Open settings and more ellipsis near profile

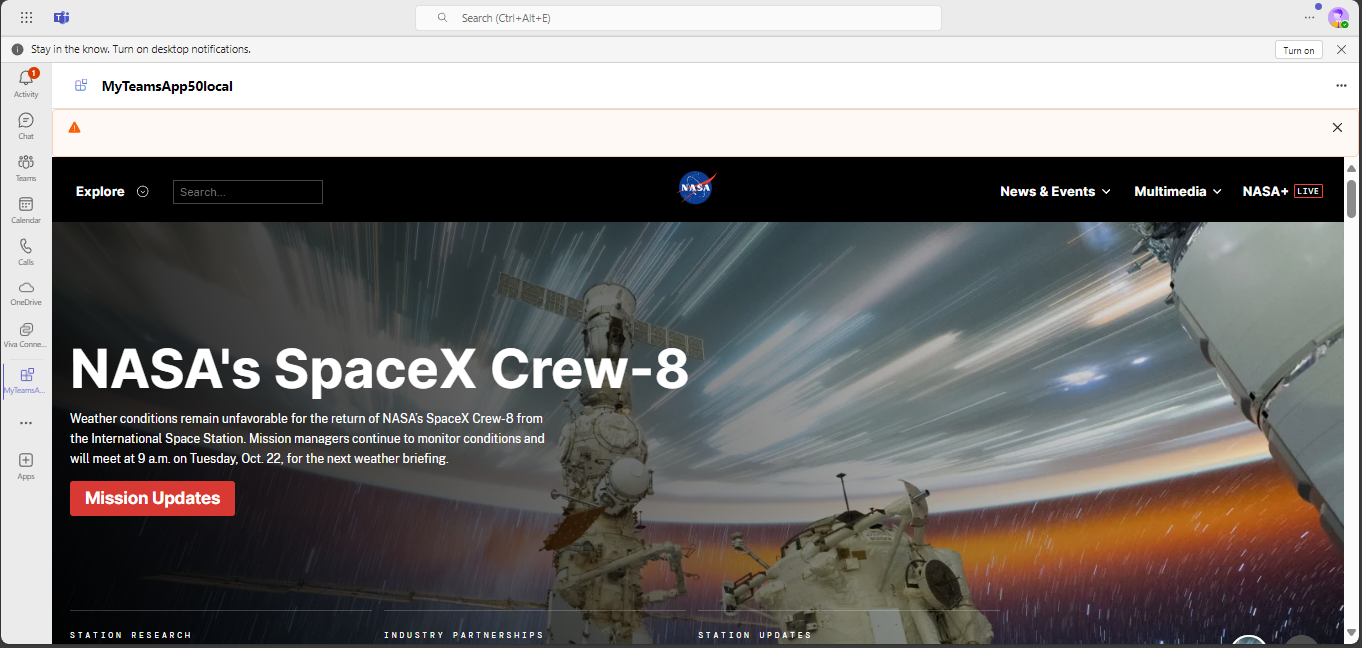tap(1309, 18)
